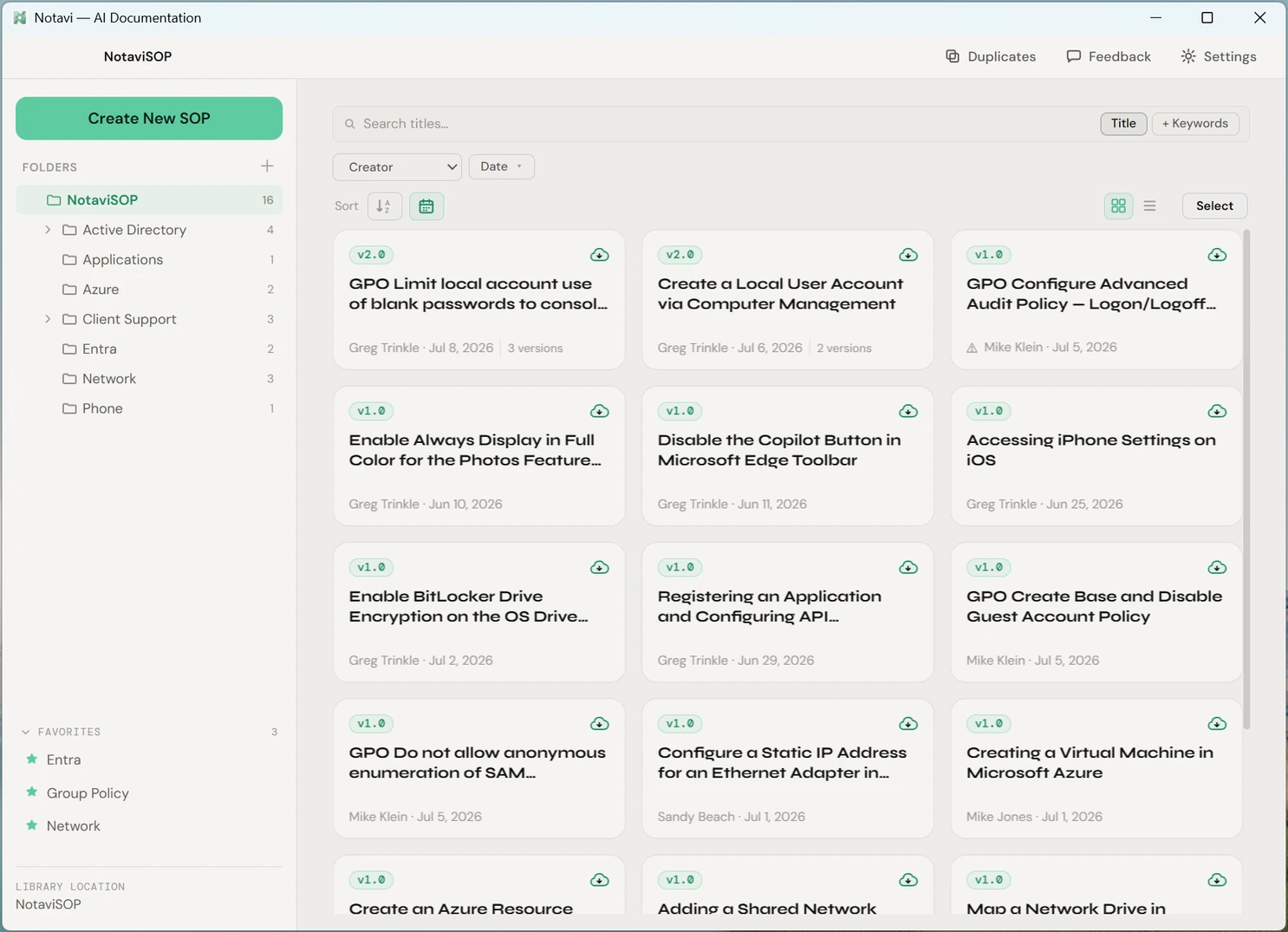Select the Network folder in Folders

(x=149, y=379)
